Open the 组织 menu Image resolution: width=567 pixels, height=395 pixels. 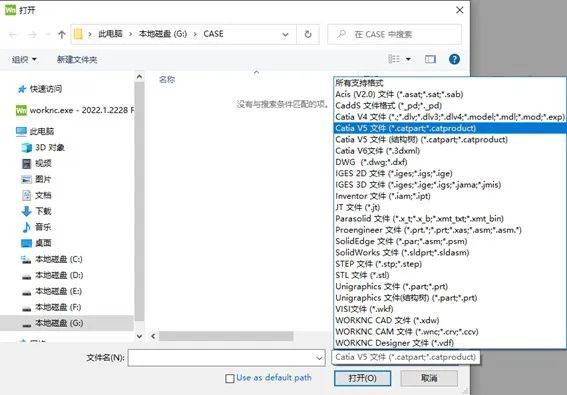coord(24,59)
